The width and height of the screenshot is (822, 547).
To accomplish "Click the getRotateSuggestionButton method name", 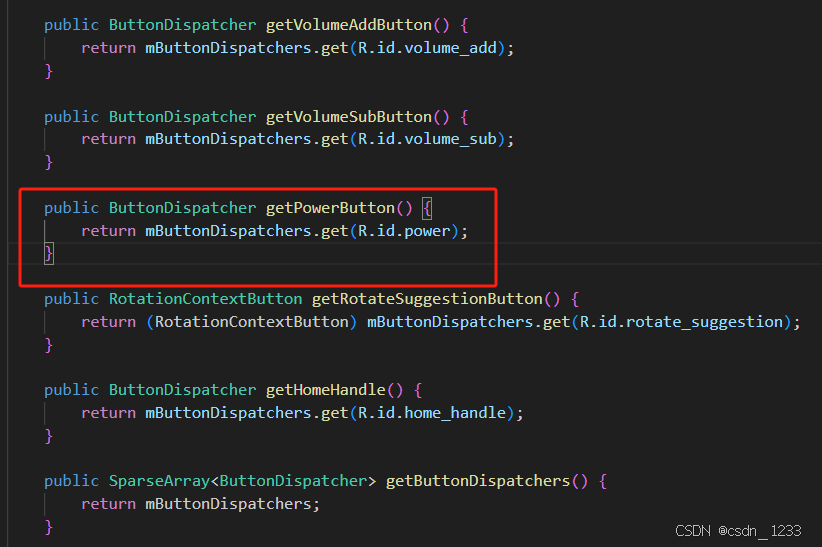I will point(427,299).
